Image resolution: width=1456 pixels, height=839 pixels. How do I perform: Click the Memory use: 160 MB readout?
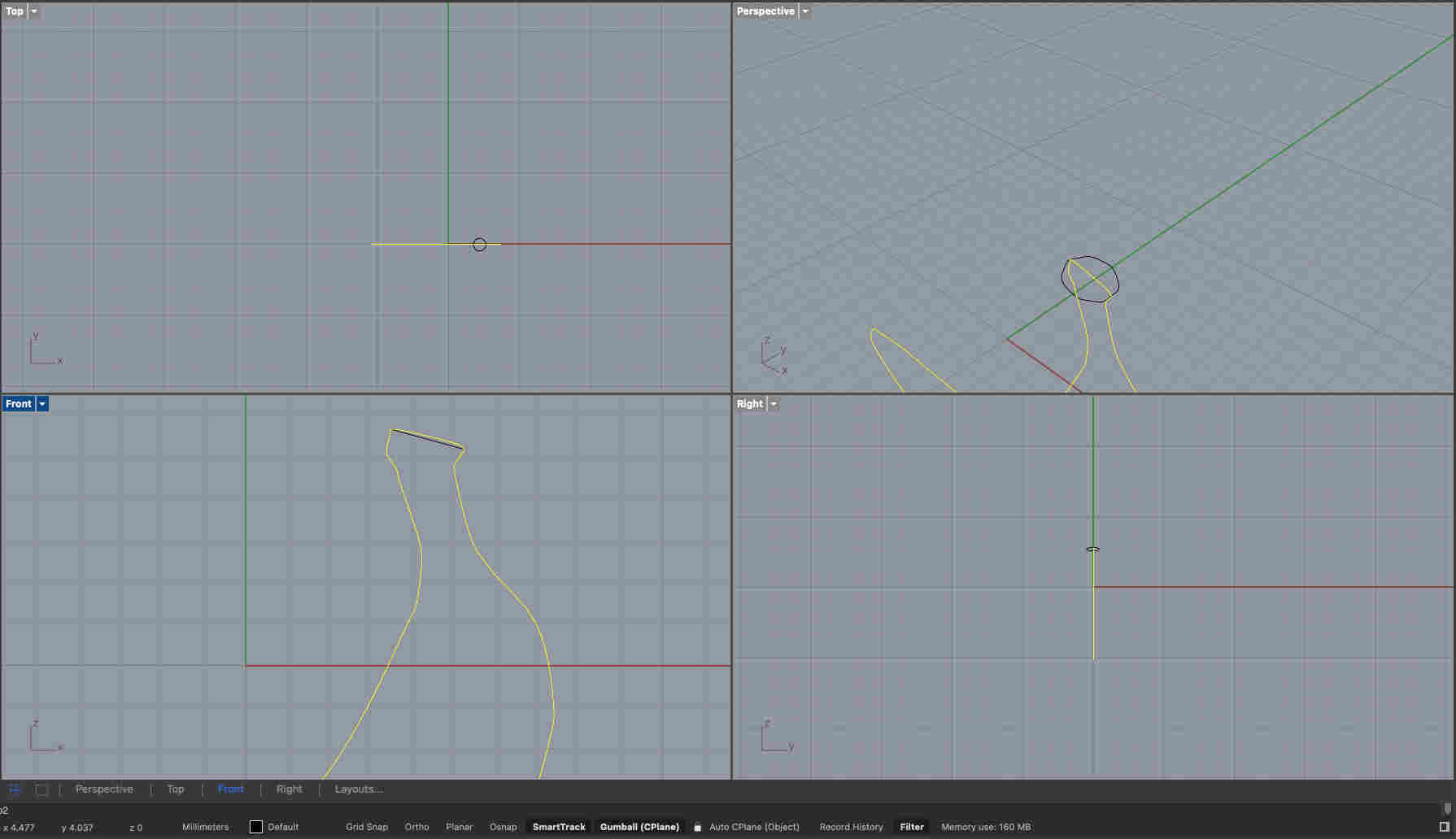coord(986,827)
